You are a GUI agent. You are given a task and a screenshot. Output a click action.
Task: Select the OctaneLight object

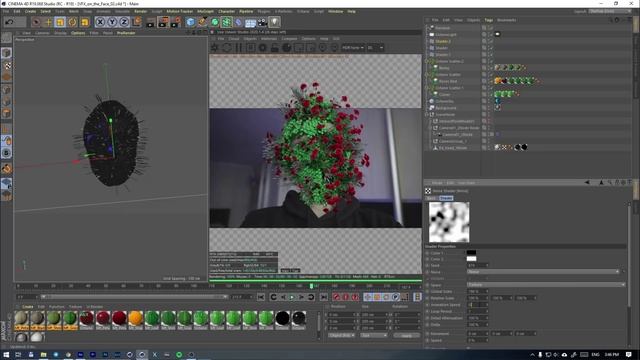(x=446, y=34)
